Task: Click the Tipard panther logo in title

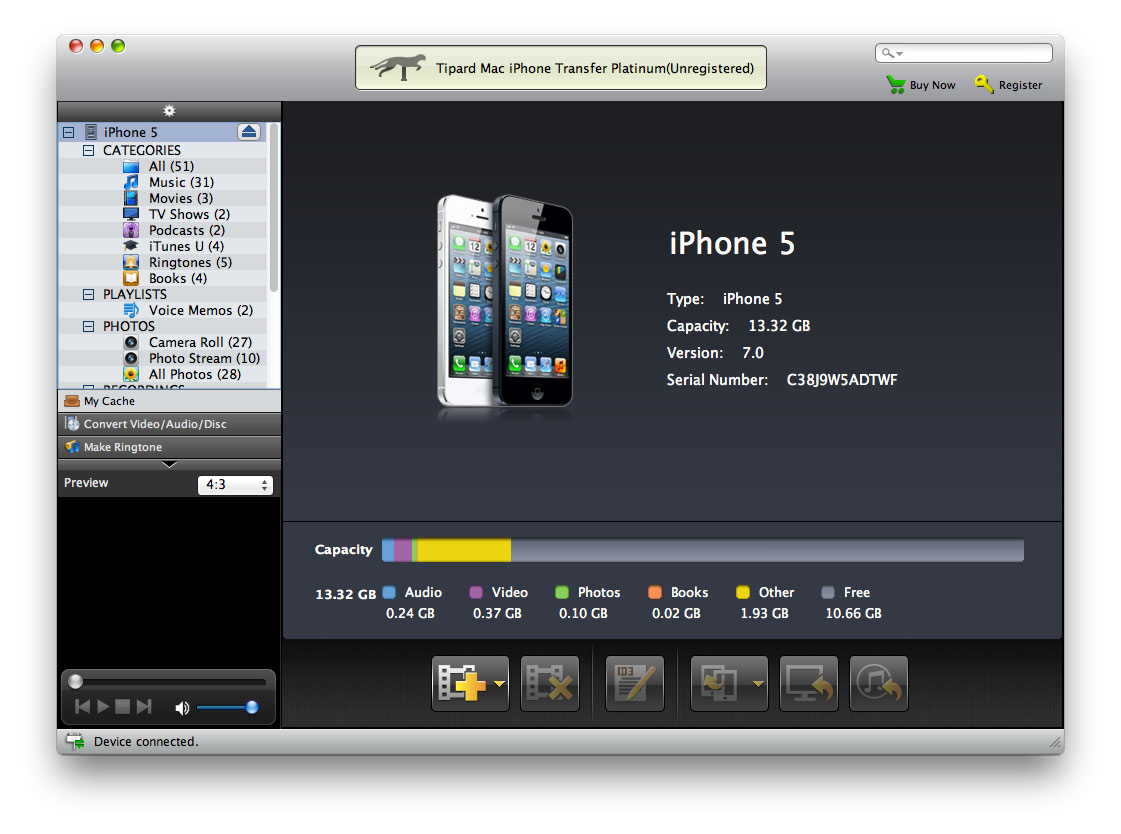Action: pyautogui.click(x=397, y=67)
